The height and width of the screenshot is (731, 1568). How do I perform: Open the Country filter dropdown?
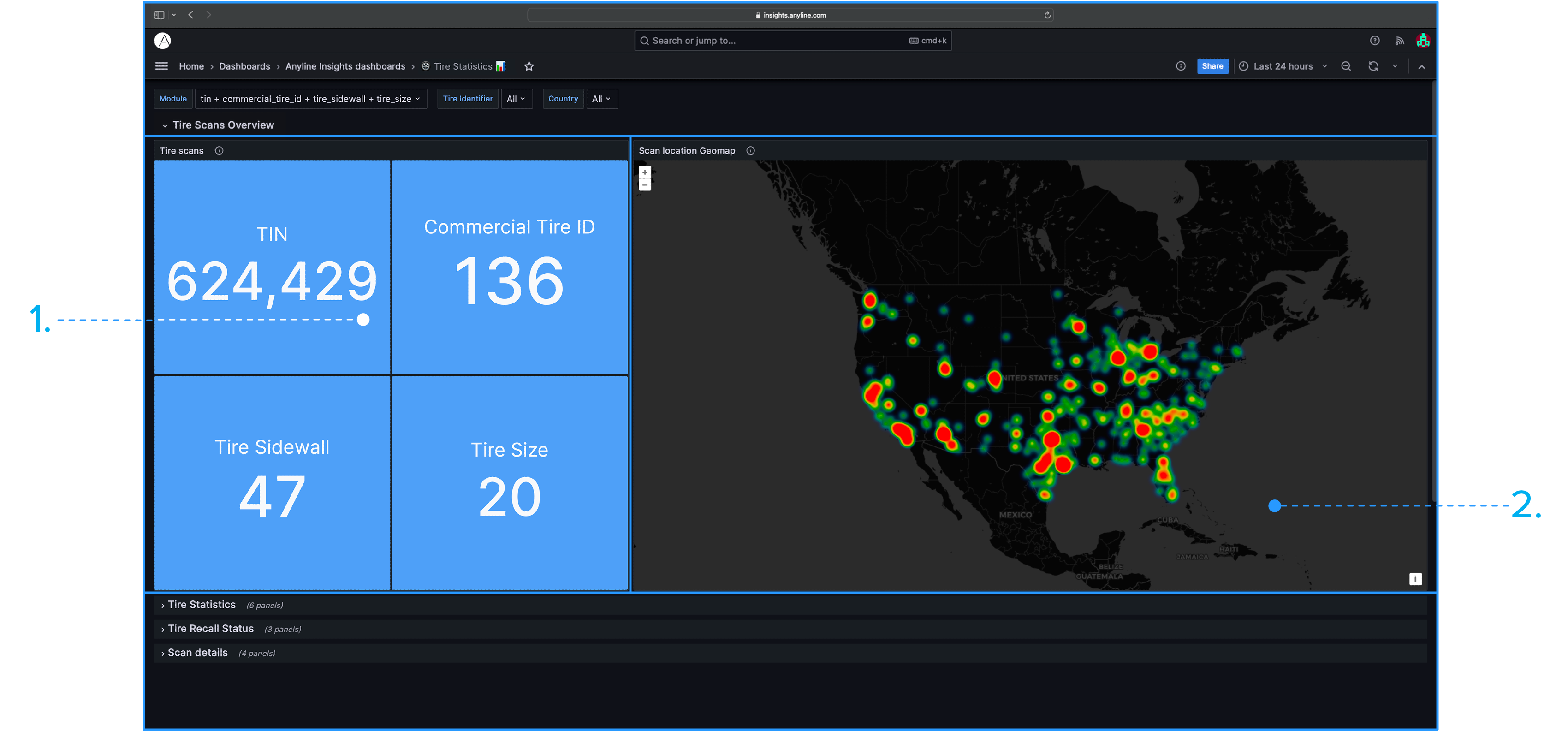coord(601,99)
